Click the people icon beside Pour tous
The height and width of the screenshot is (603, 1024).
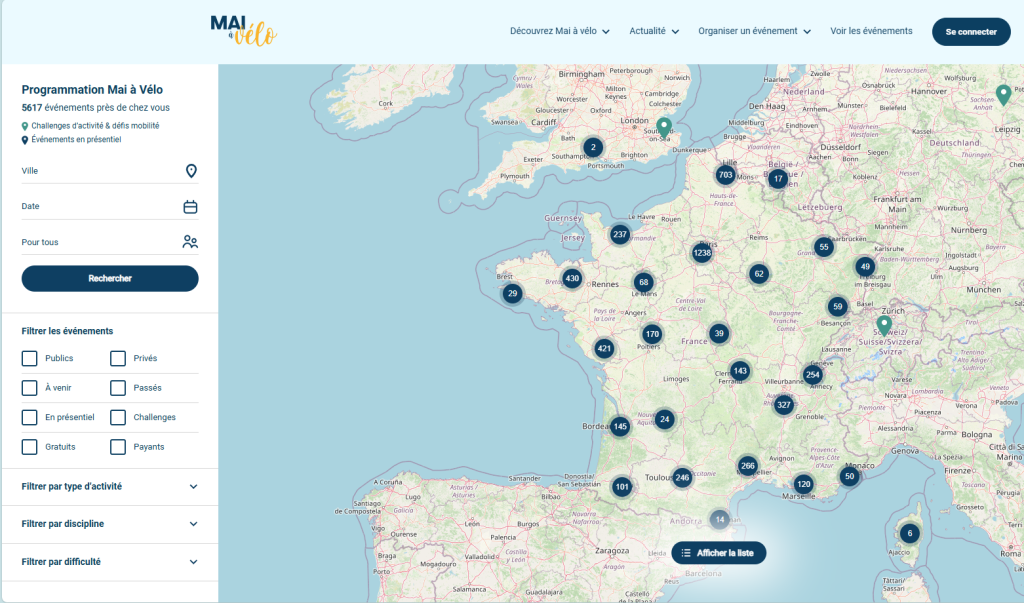tap(190, 242)
